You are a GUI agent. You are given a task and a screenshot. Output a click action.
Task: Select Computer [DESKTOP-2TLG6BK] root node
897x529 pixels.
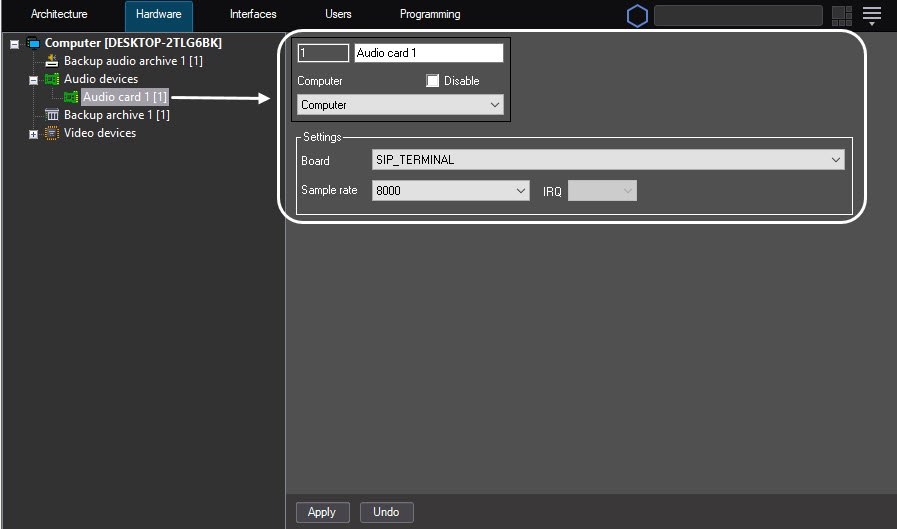(x=133, y=43)
